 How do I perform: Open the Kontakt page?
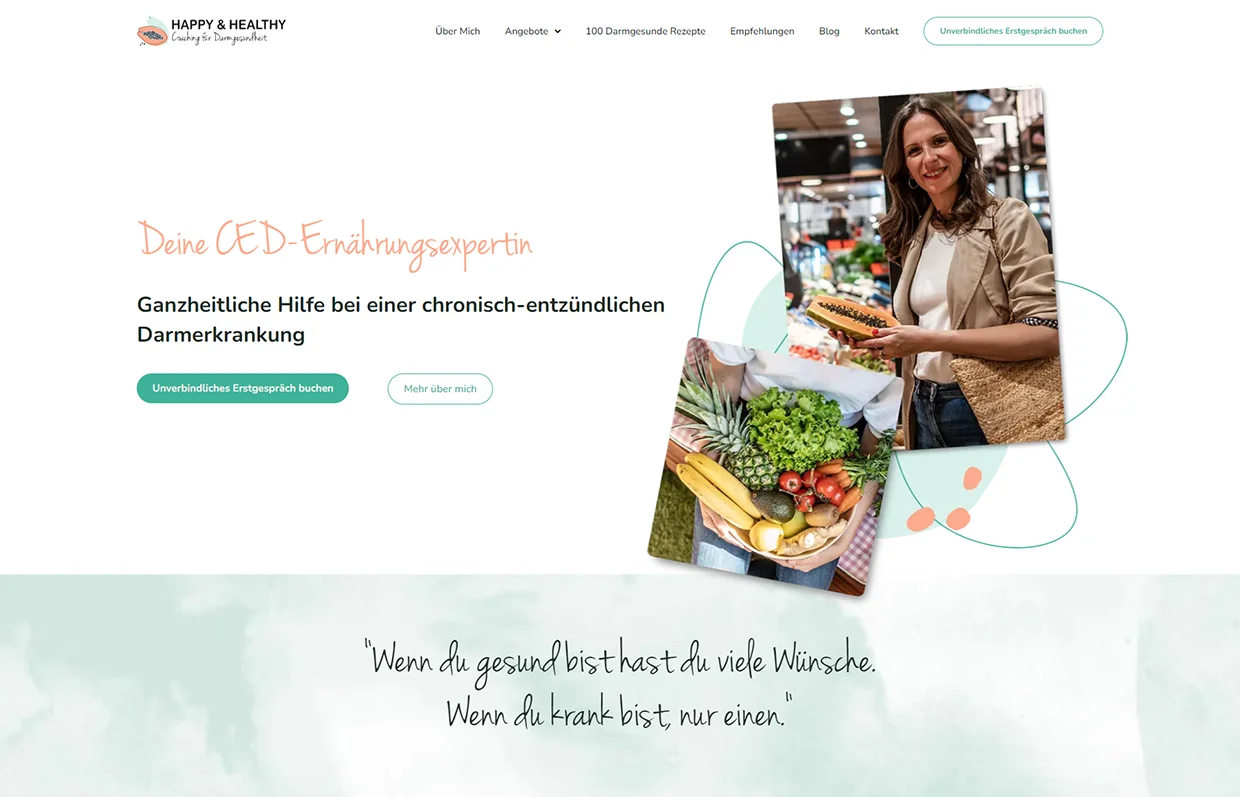tap(881, 31)
